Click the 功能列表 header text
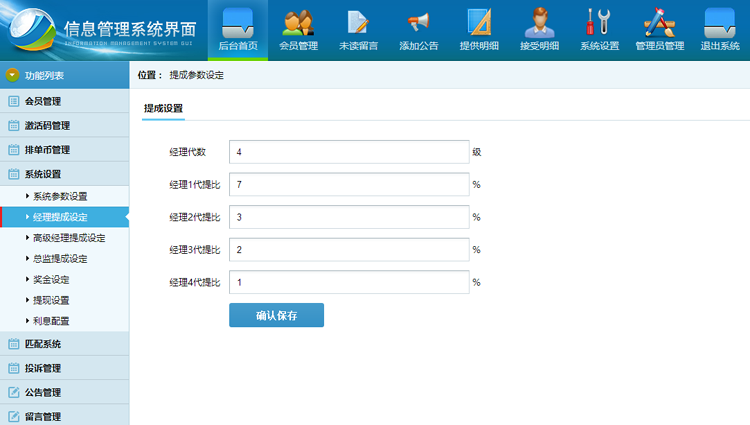Image resolution: width=750 pixels, height=425 pixels. (x=44, y=76)
